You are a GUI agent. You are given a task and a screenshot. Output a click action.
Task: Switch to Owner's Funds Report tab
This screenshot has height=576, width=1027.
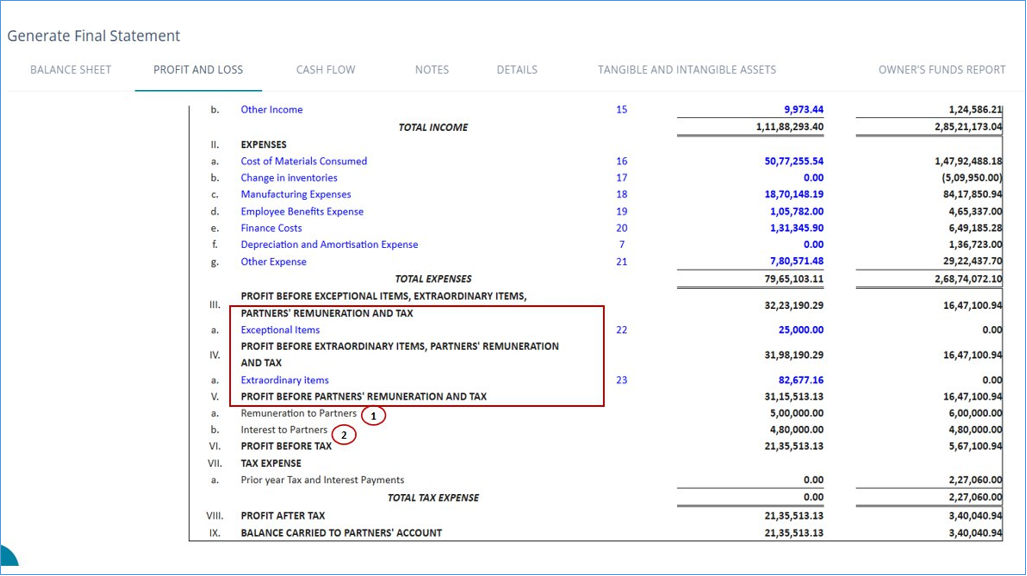[x=942, y=70]
